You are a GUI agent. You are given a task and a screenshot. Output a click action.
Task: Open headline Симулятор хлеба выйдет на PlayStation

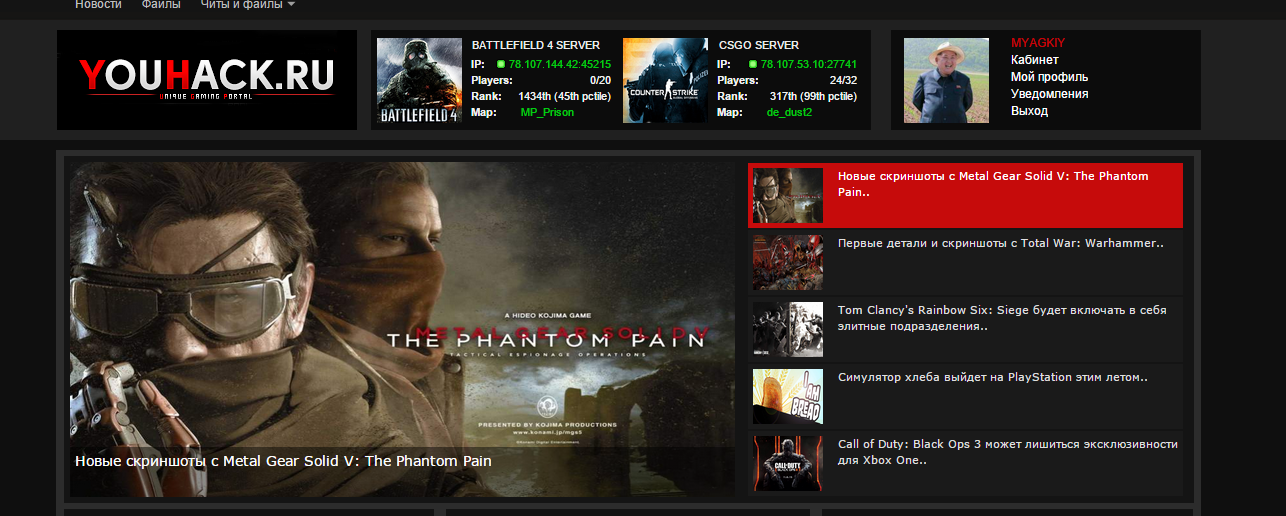click(x=992, y=378)
